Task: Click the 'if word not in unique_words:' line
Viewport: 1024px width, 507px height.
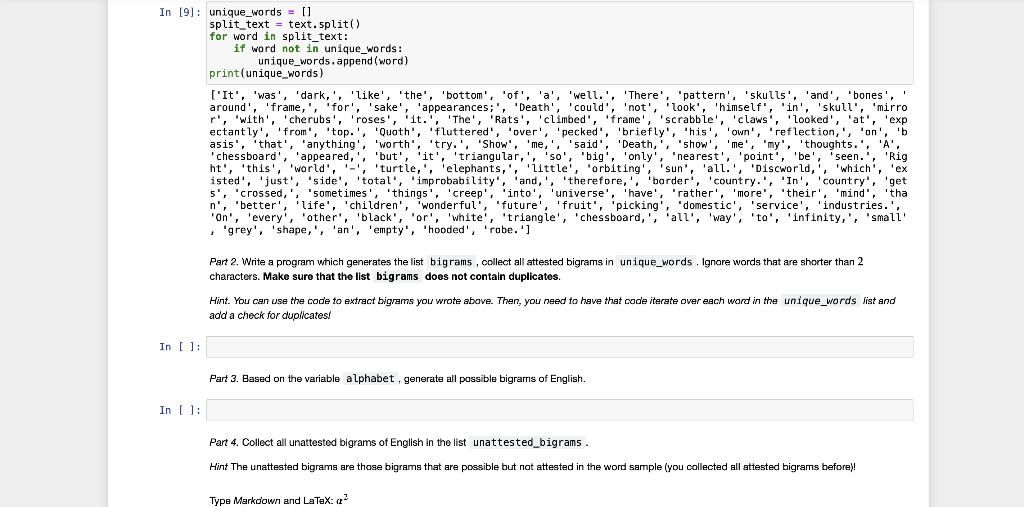Action: [318, 49]
